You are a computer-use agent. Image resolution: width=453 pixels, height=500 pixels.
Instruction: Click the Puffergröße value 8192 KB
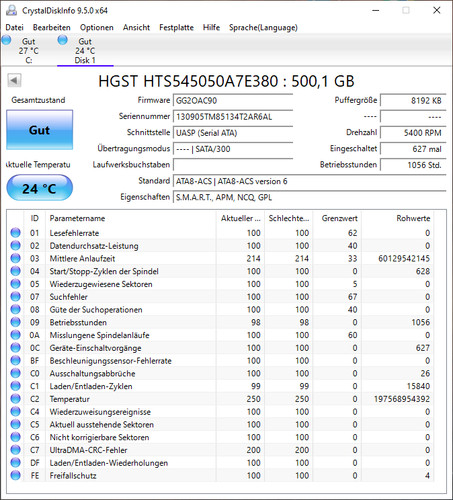[413, 101]
